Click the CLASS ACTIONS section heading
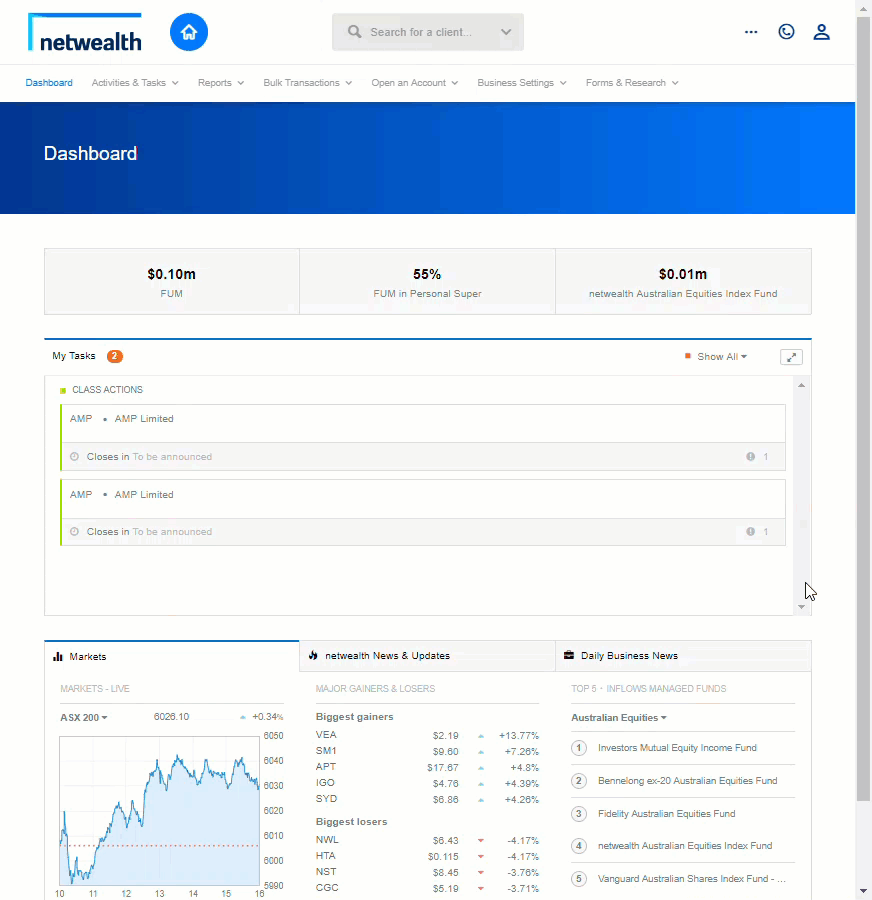 (x=107, y=390)
